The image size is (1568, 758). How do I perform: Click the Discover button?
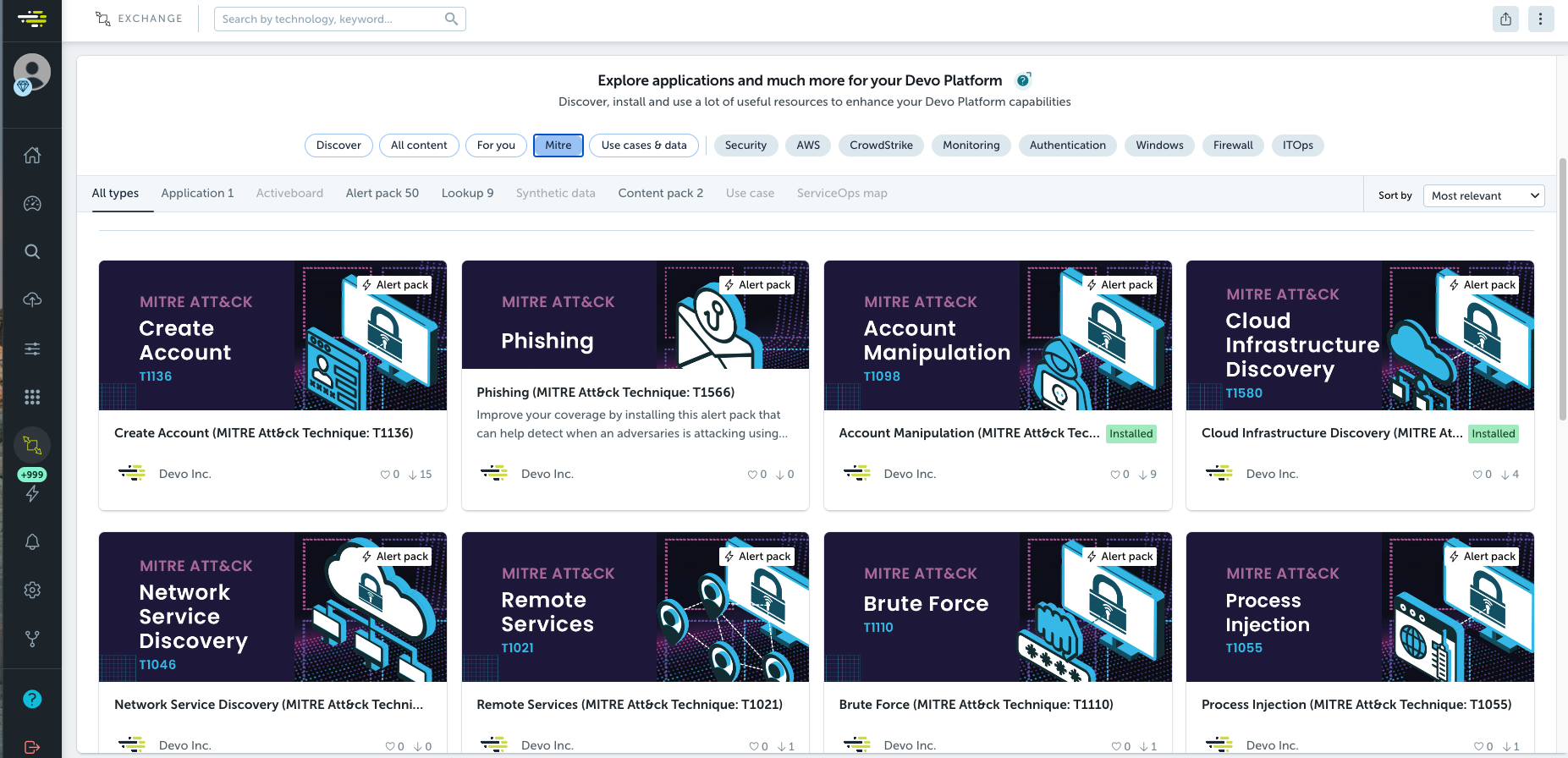[338, 146]
